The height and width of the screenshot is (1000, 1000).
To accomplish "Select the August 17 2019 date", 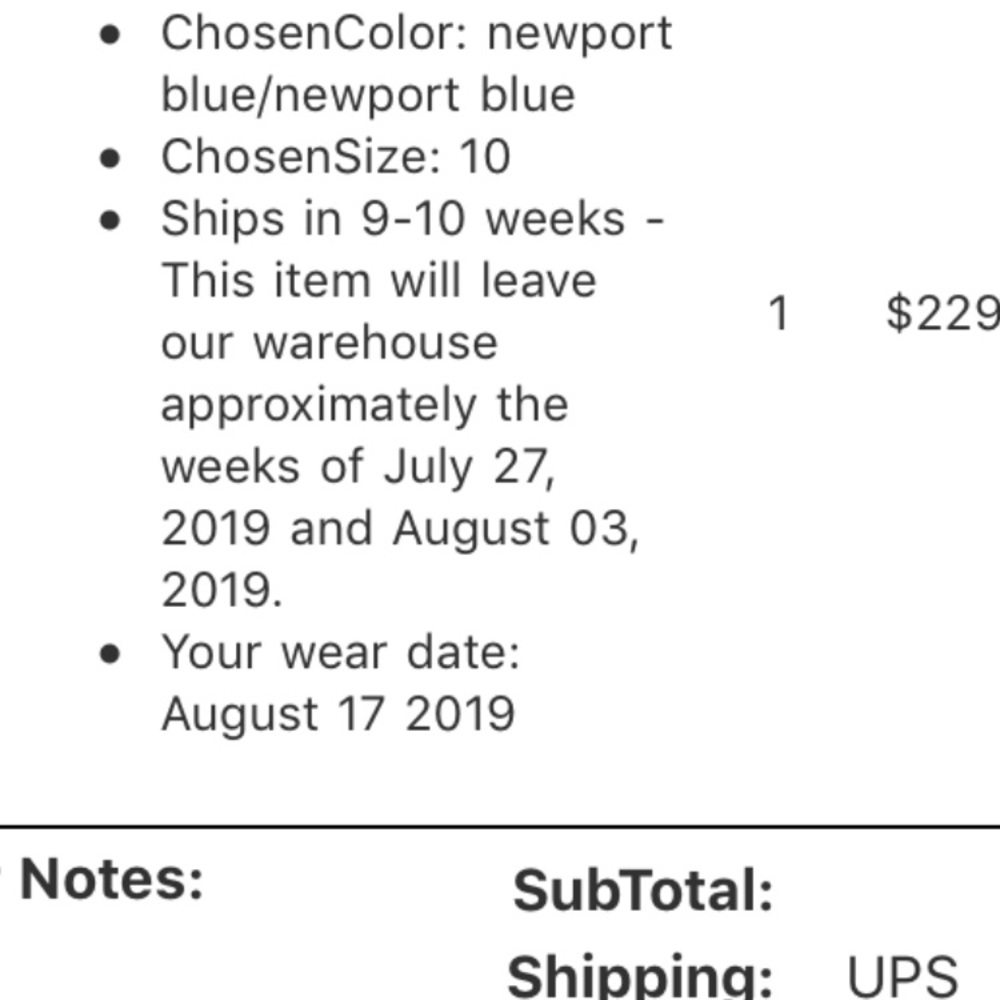I will [338, 714].
